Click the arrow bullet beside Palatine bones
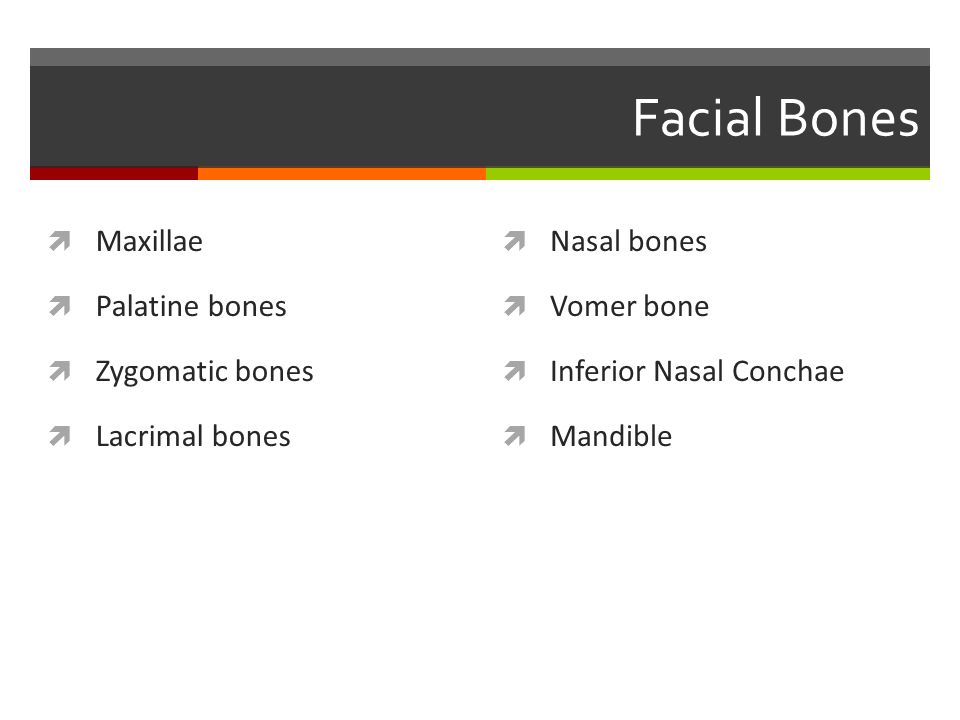The image size is (960, 720). [x=60, y=306]
